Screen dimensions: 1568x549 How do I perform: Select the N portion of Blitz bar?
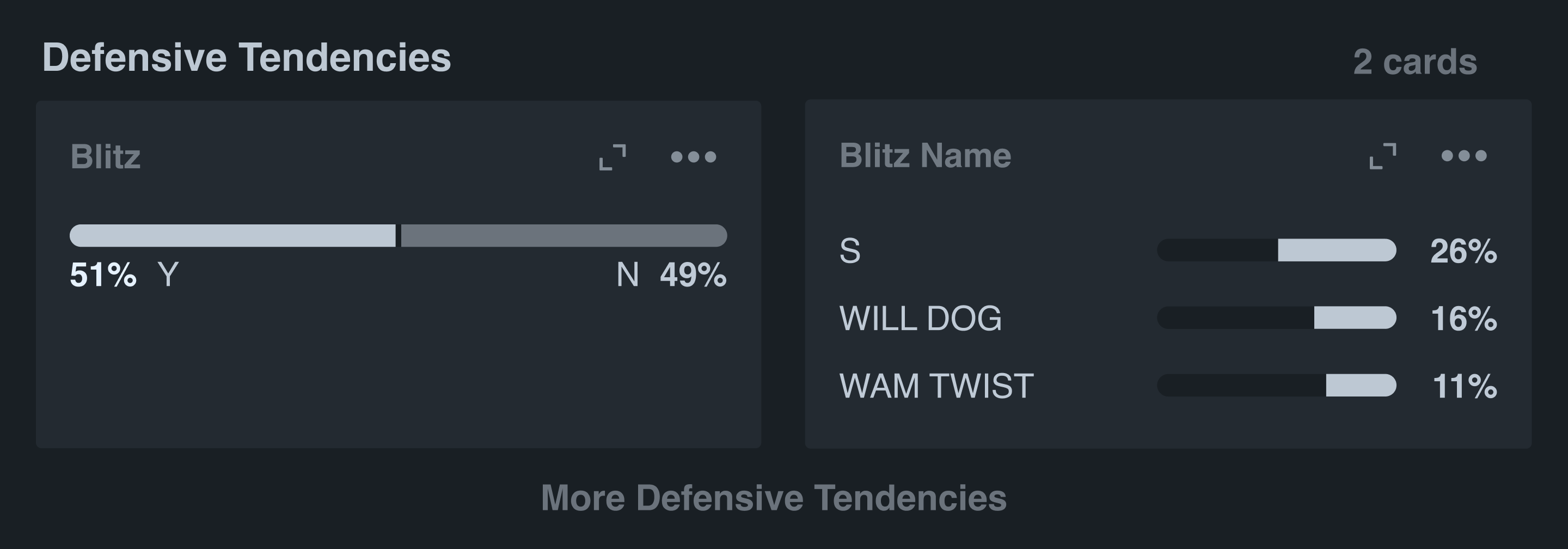[x=563, y=235]
